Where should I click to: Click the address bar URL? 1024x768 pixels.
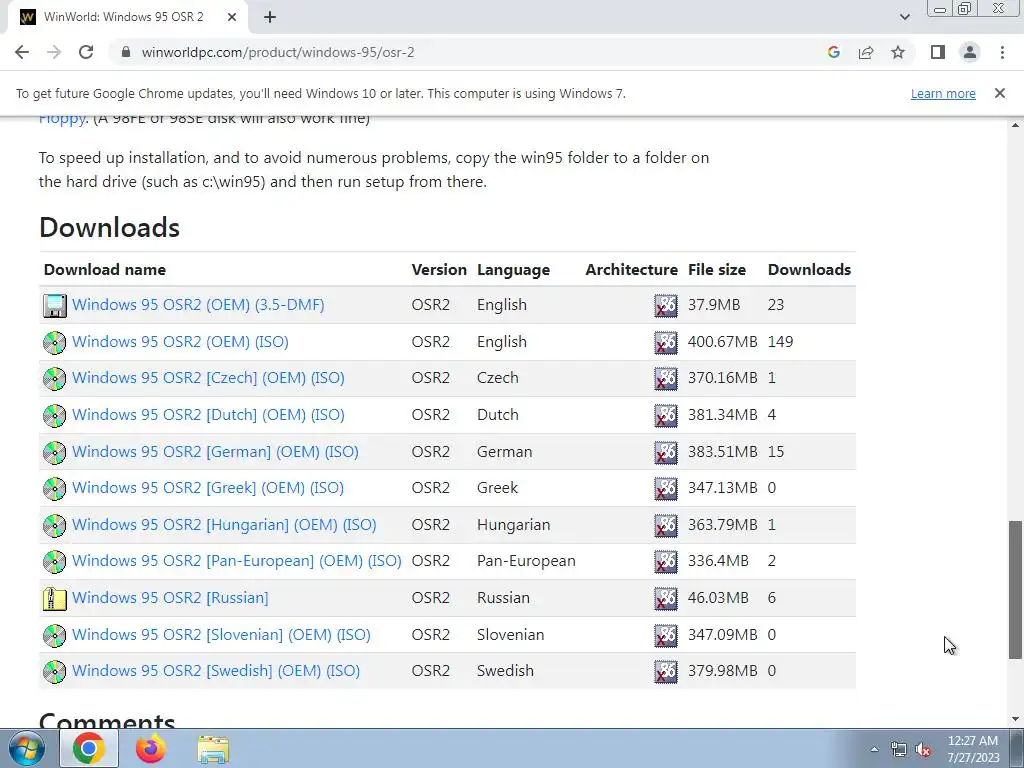click(x=278, y=52)
